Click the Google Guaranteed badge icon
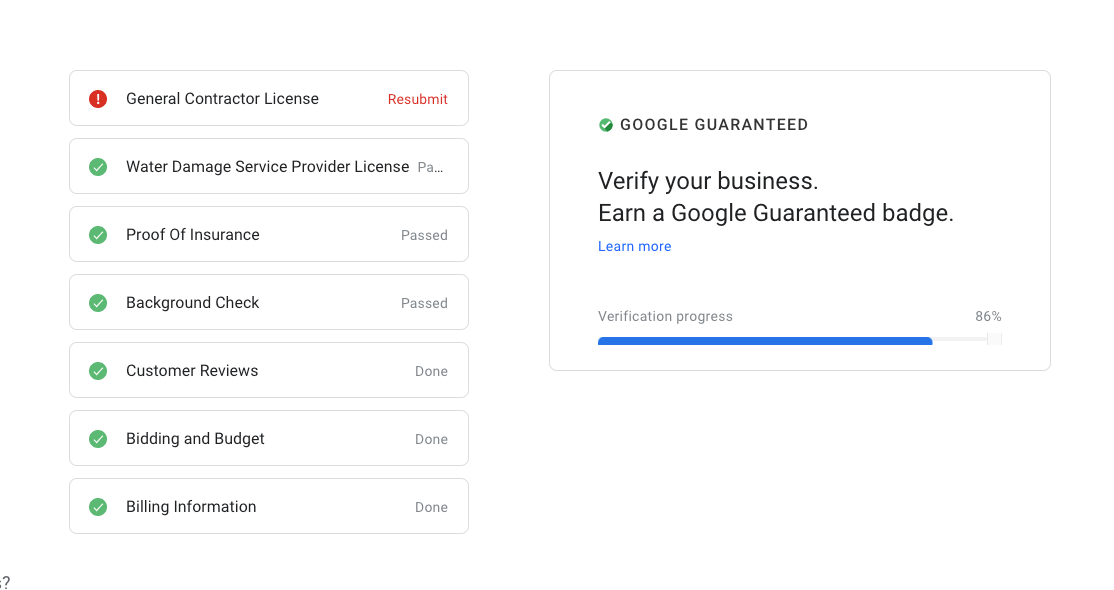The height and width of the screenshot is (590, 1114). point(606,125)
